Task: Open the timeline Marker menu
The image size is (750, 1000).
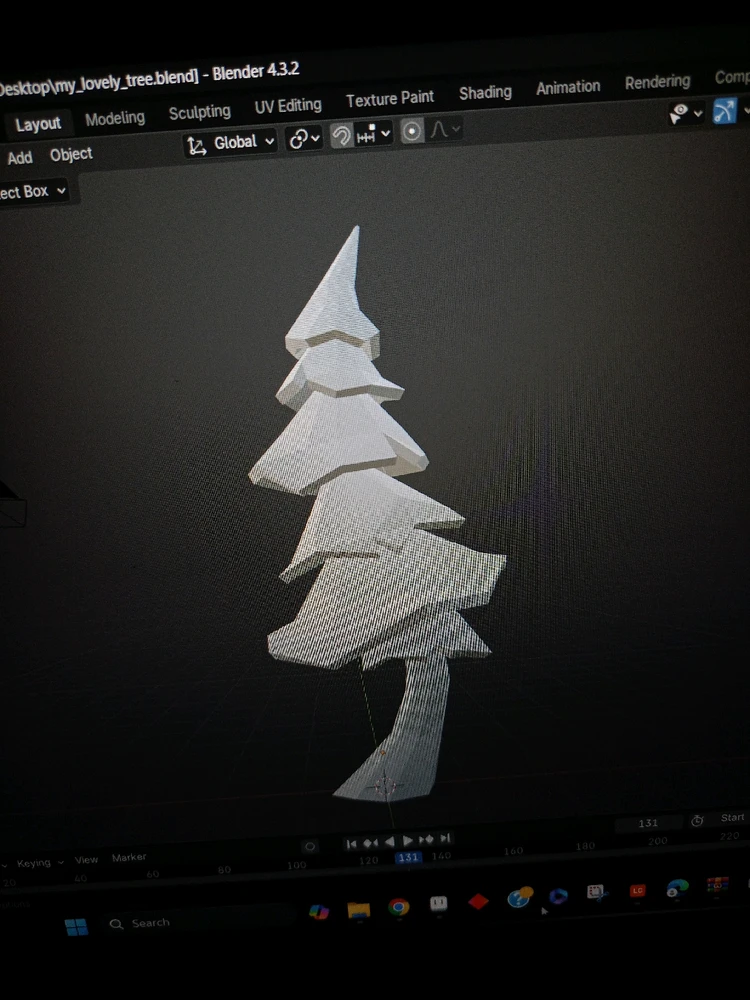Action: pyautogui.click(x=129, y=857)
